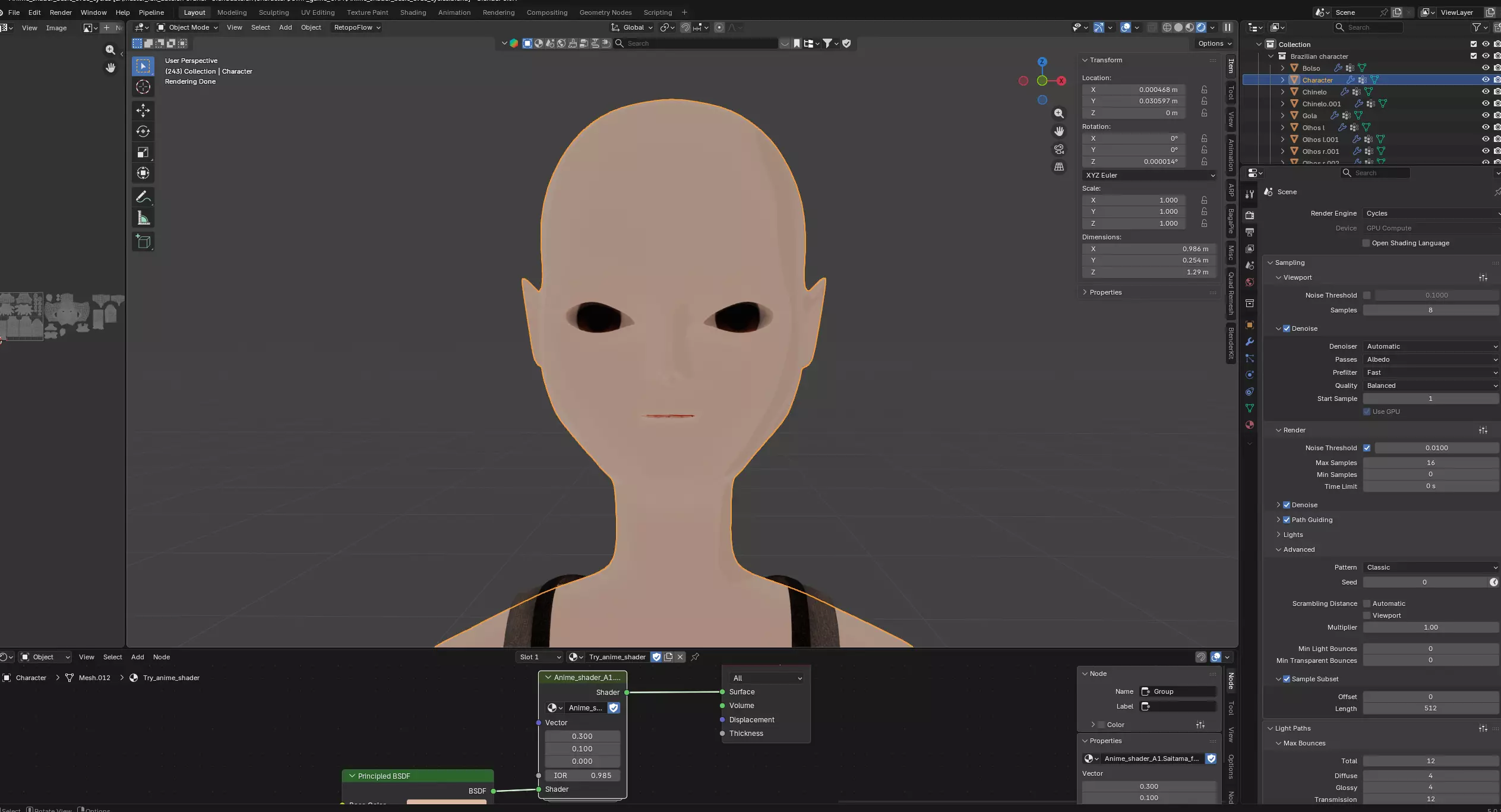Open the Render properties tab icon

coord(1250,215)
